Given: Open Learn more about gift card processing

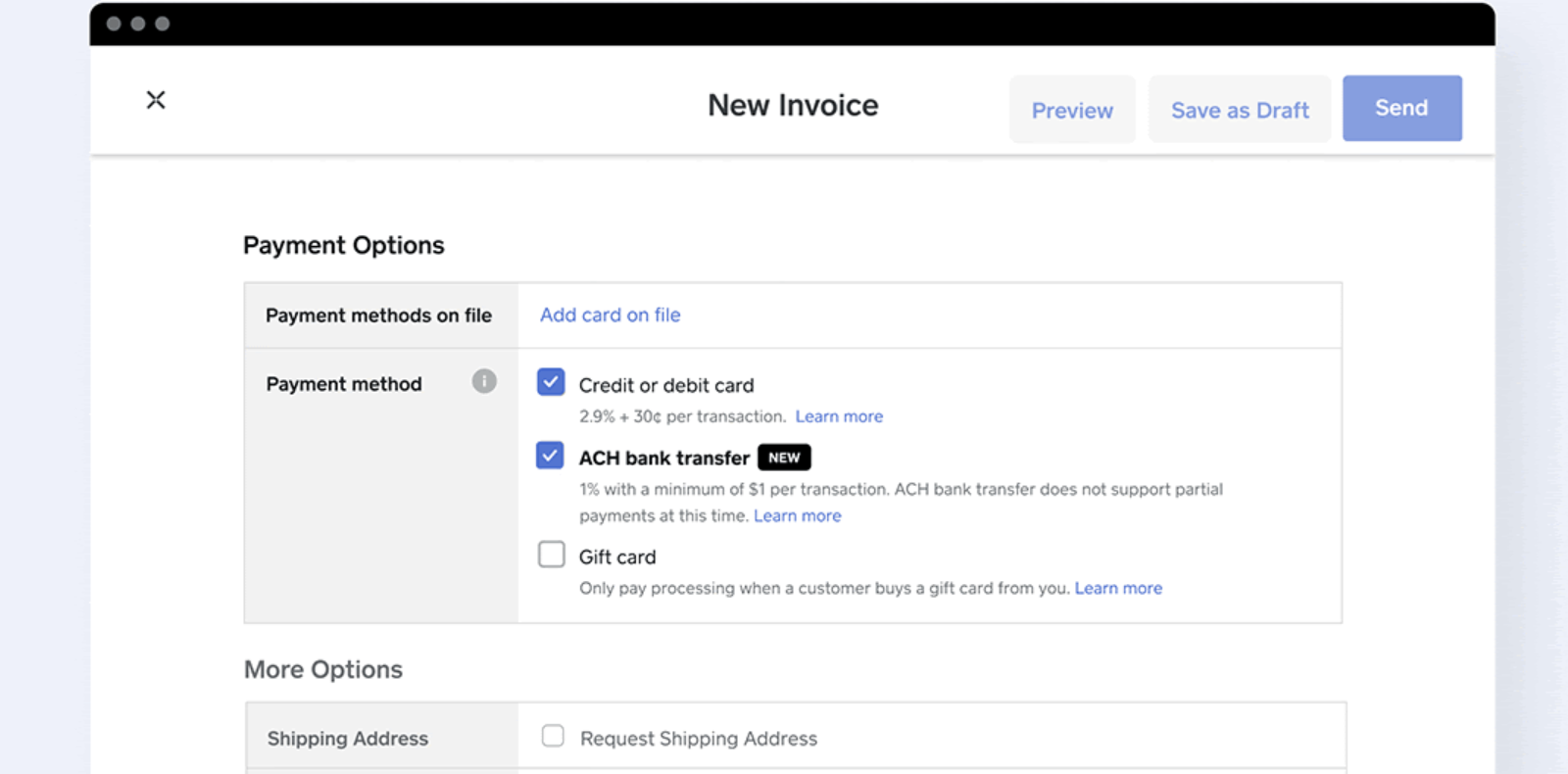Looking at the screenshot, I should point(1118,588).
